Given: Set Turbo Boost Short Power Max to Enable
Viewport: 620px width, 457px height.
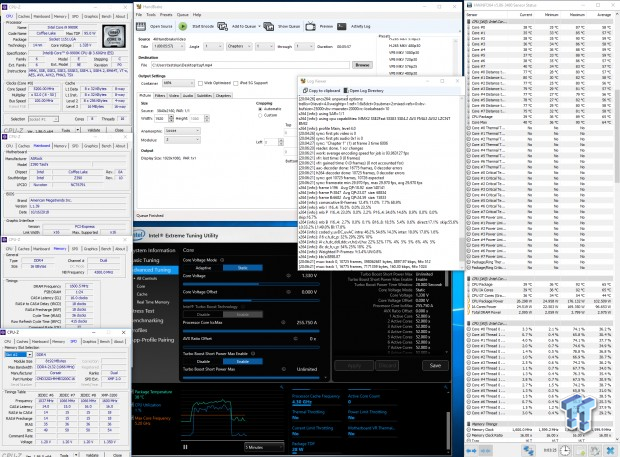Looking at the screenshot, I should point(243,361).
